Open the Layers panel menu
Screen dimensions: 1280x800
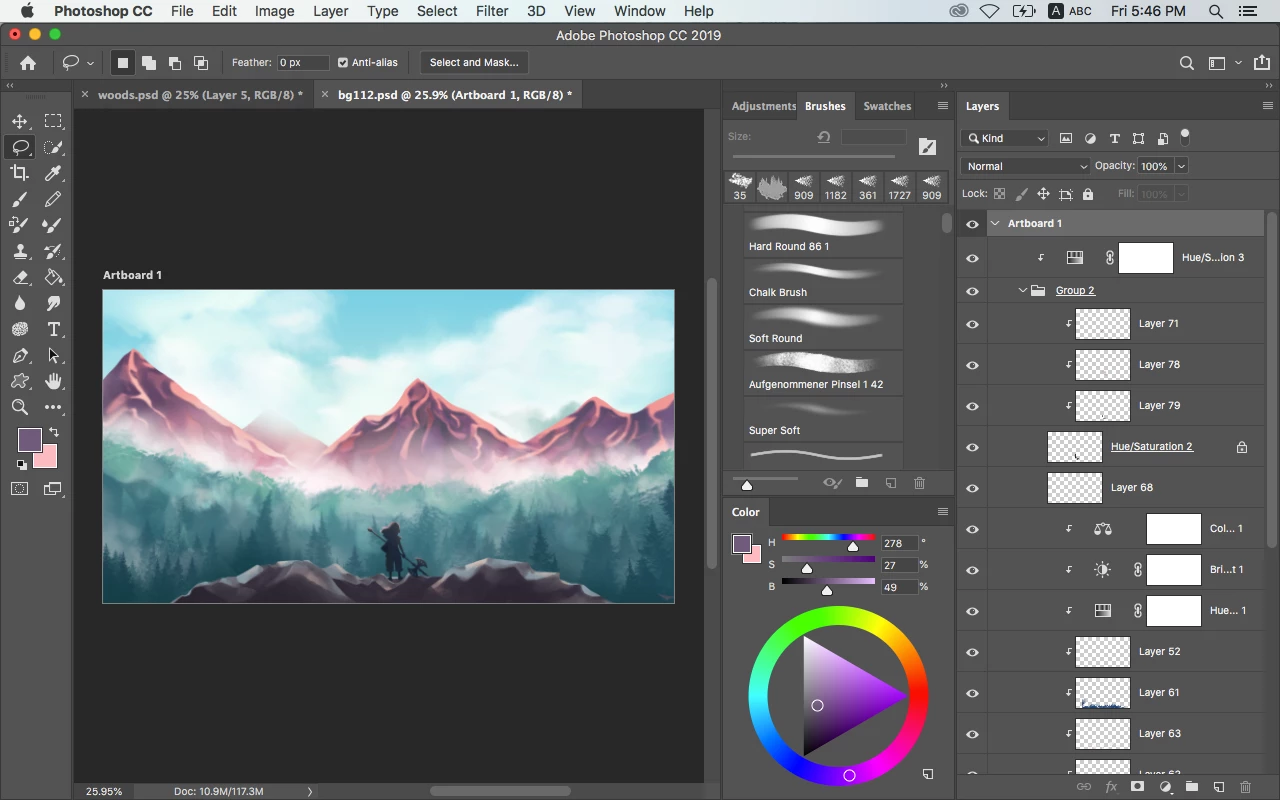click(x=1268, y=106)
